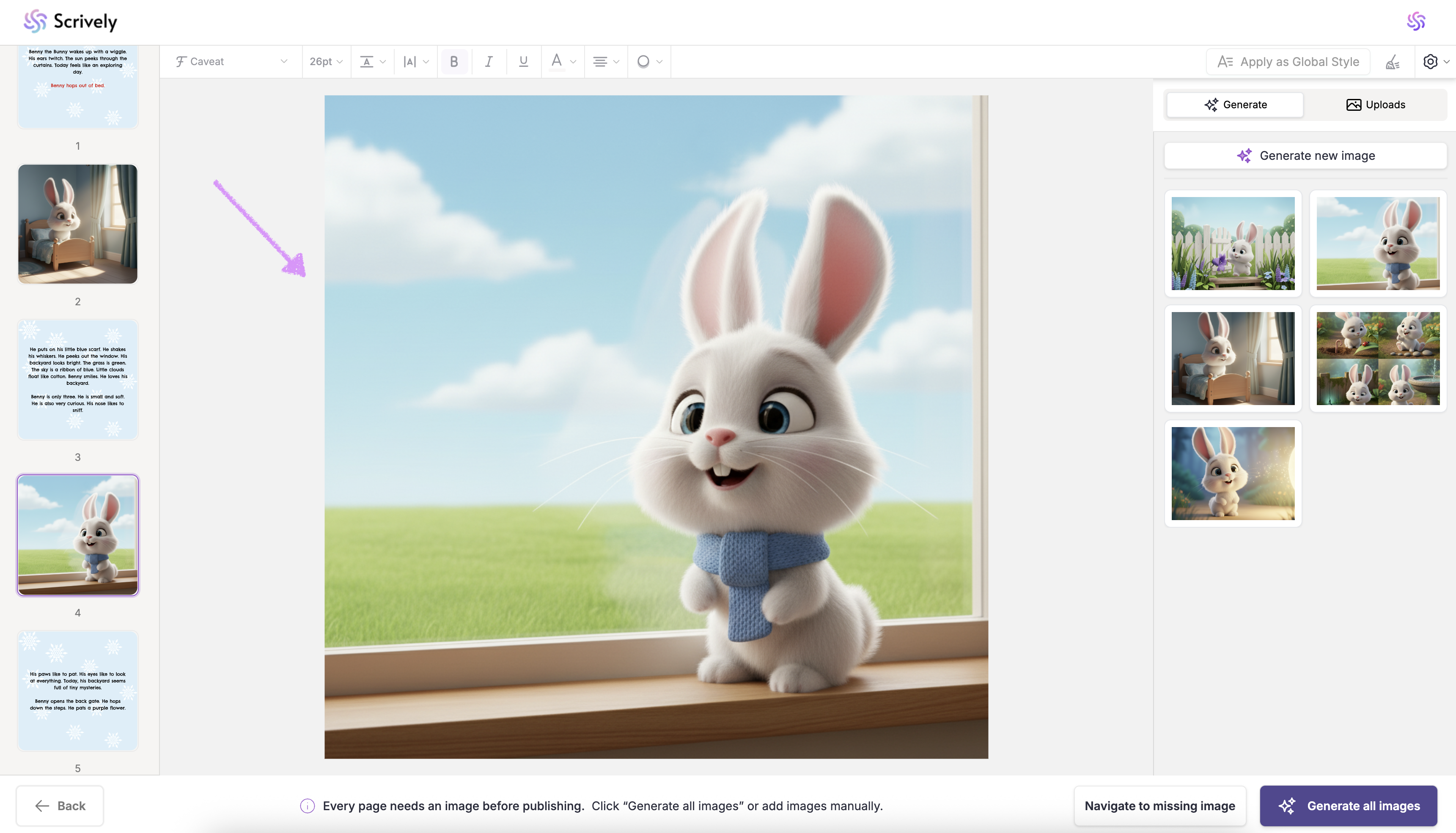Screen dimensions: 1456x833
Task: Switch to the Generate tab
Action: coord(1235,105)
